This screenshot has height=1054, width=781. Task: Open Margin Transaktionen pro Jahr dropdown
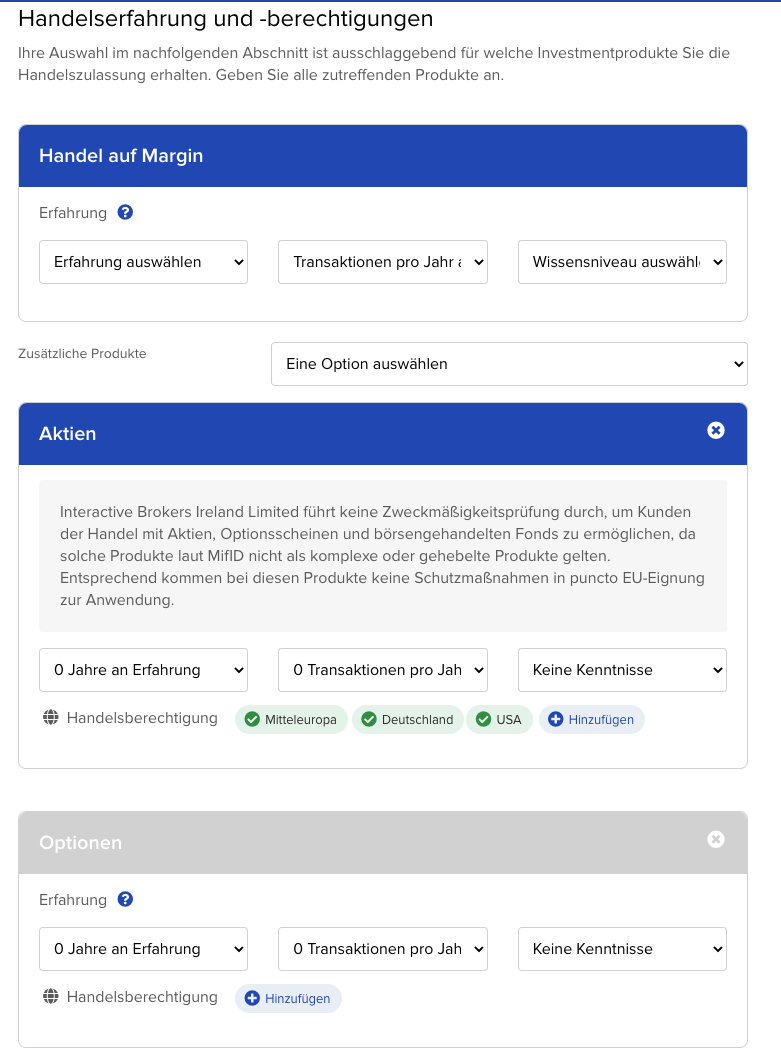(x=383, y=262)
